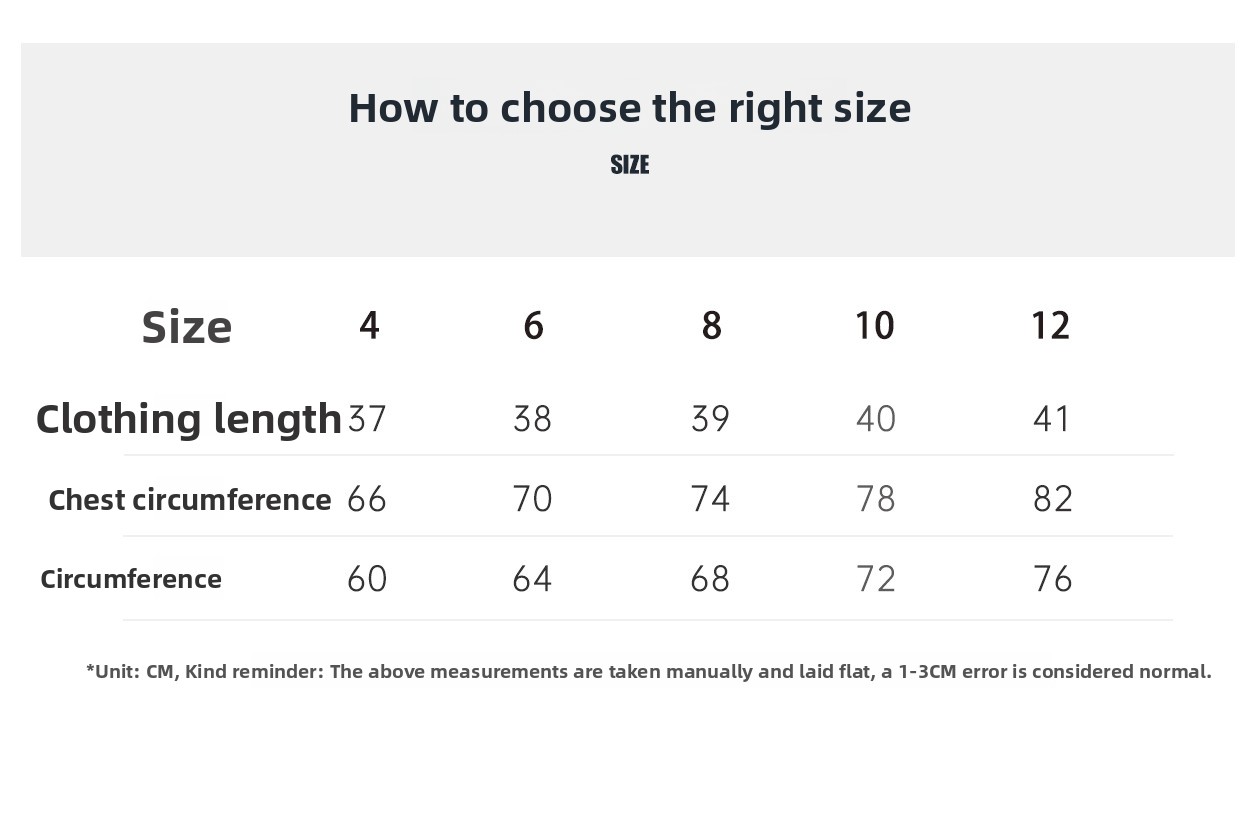The width and height of the screenshot is (1260, 836).
Task: Click chest circumference value 74
Action: 710,499
